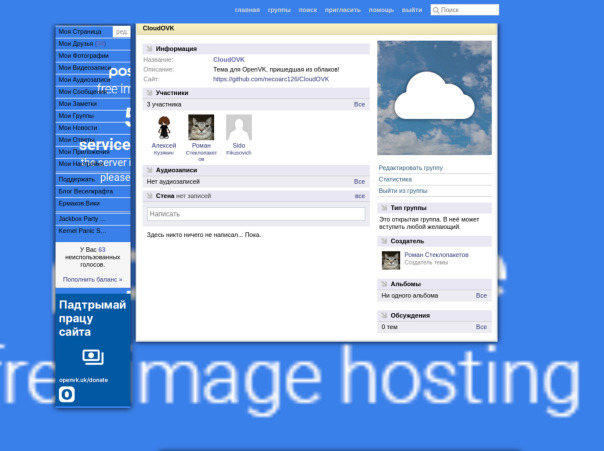604x451 pixels.
Task: Collapse the Участники section header icon
Action: pos(149,93)
